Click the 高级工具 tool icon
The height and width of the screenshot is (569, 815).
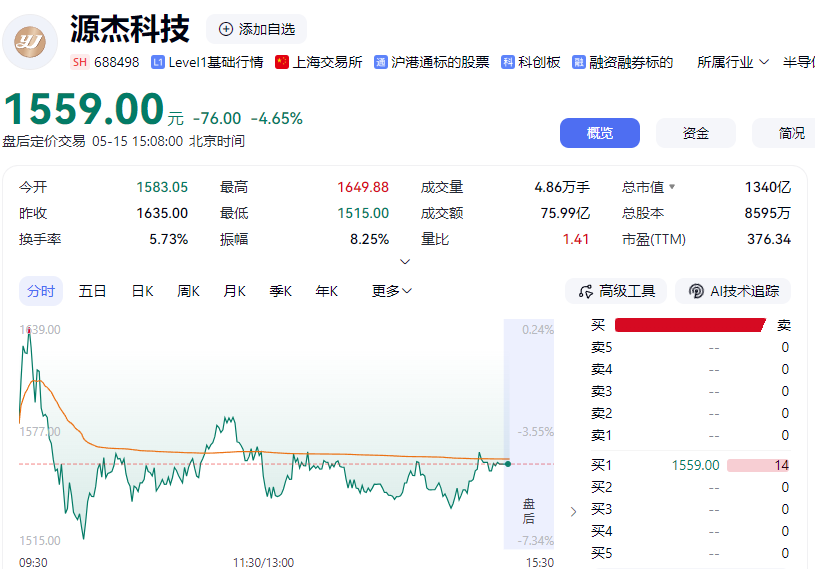[586, 292]
